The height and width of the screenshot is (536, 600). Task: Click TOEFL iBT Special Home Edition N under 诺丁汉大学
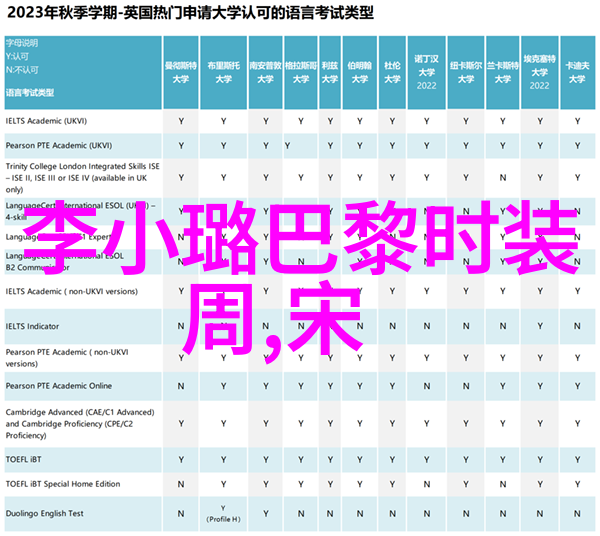[x=426, y=484]
